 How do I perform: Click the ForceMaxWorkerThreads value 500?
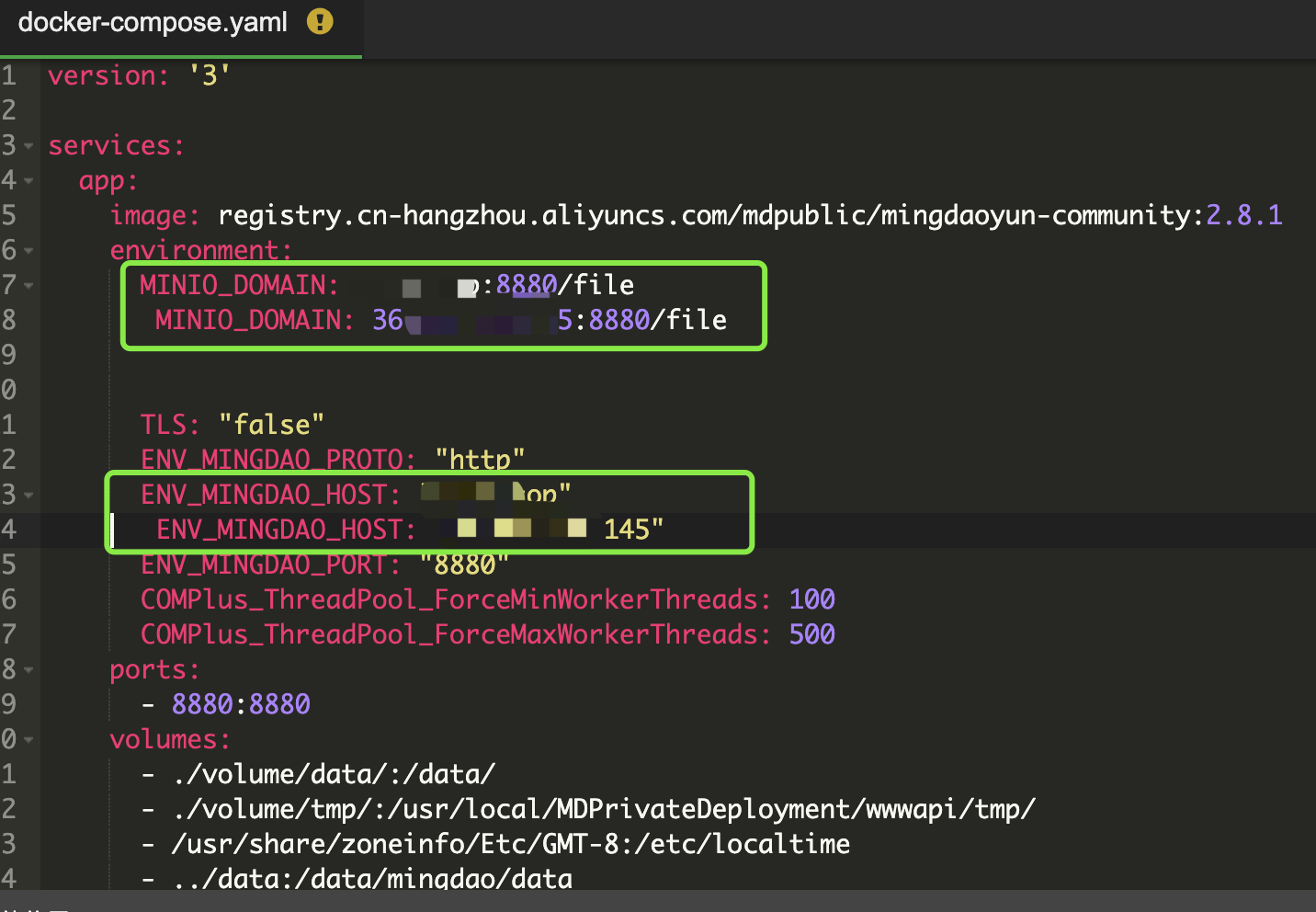(811, 634)
